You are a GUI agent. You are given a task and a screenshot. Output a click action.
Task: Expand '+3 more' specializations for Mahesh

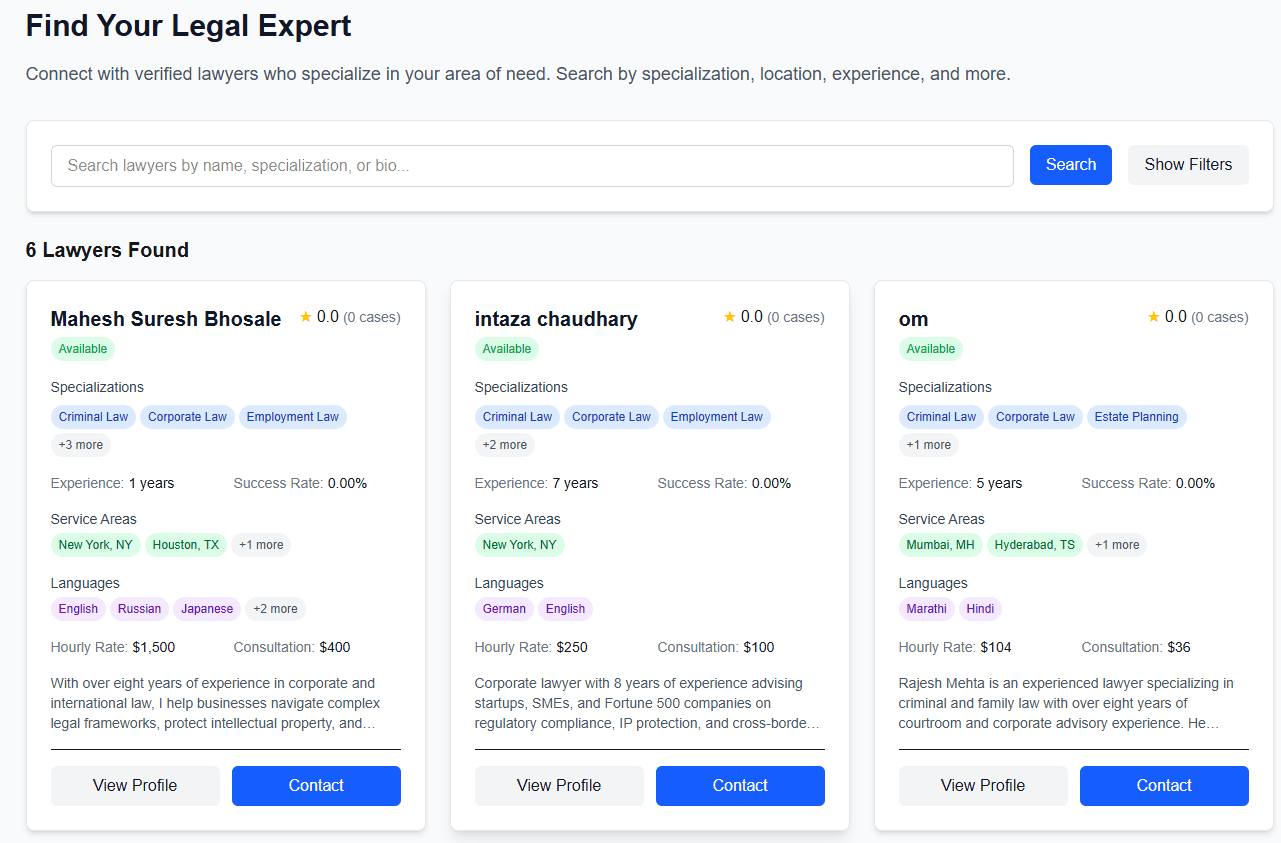click(80, 445)
